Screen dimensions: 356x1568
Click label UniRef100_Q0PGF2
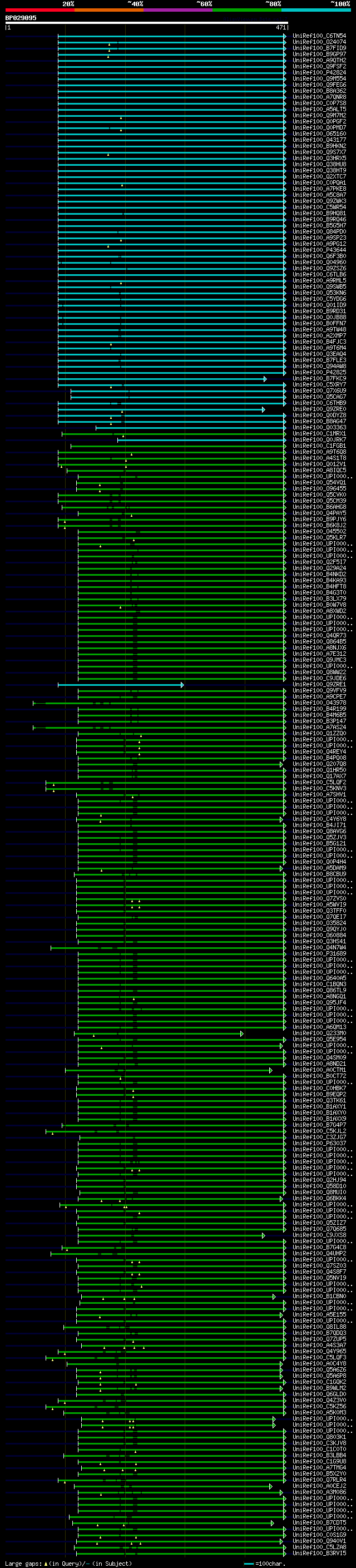coord(319,121)
